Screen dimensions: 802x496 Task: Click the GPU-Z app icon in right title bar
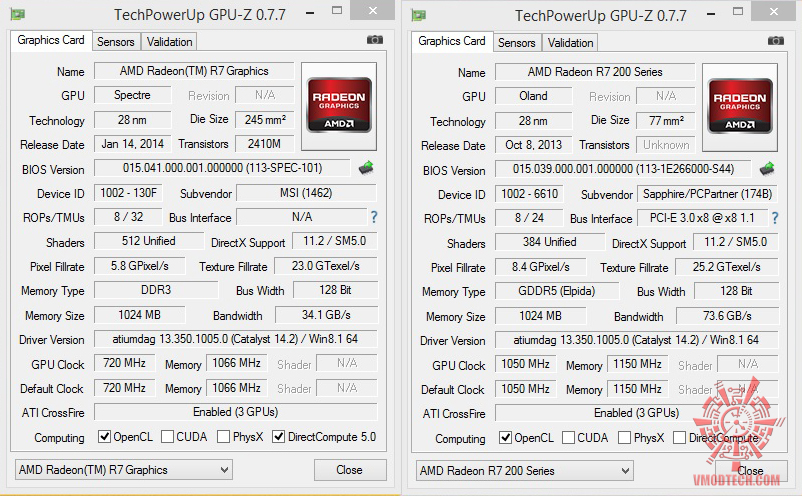(419, 15)
